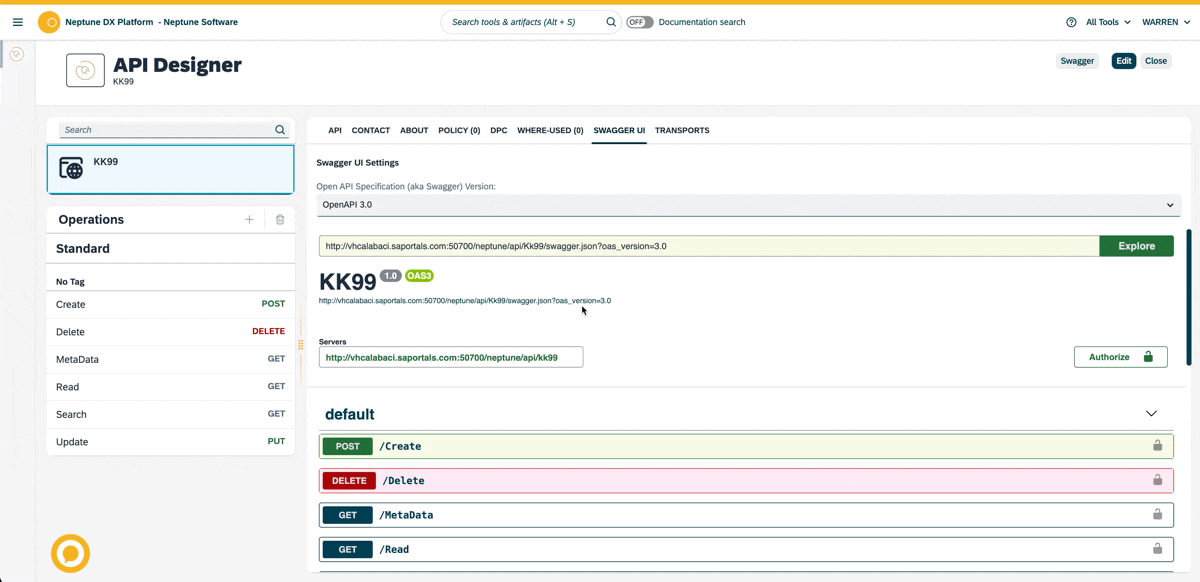This screenshot has width=1200, height=582.
Task: Click the API list Search field
Action: [x=165, y=130]
